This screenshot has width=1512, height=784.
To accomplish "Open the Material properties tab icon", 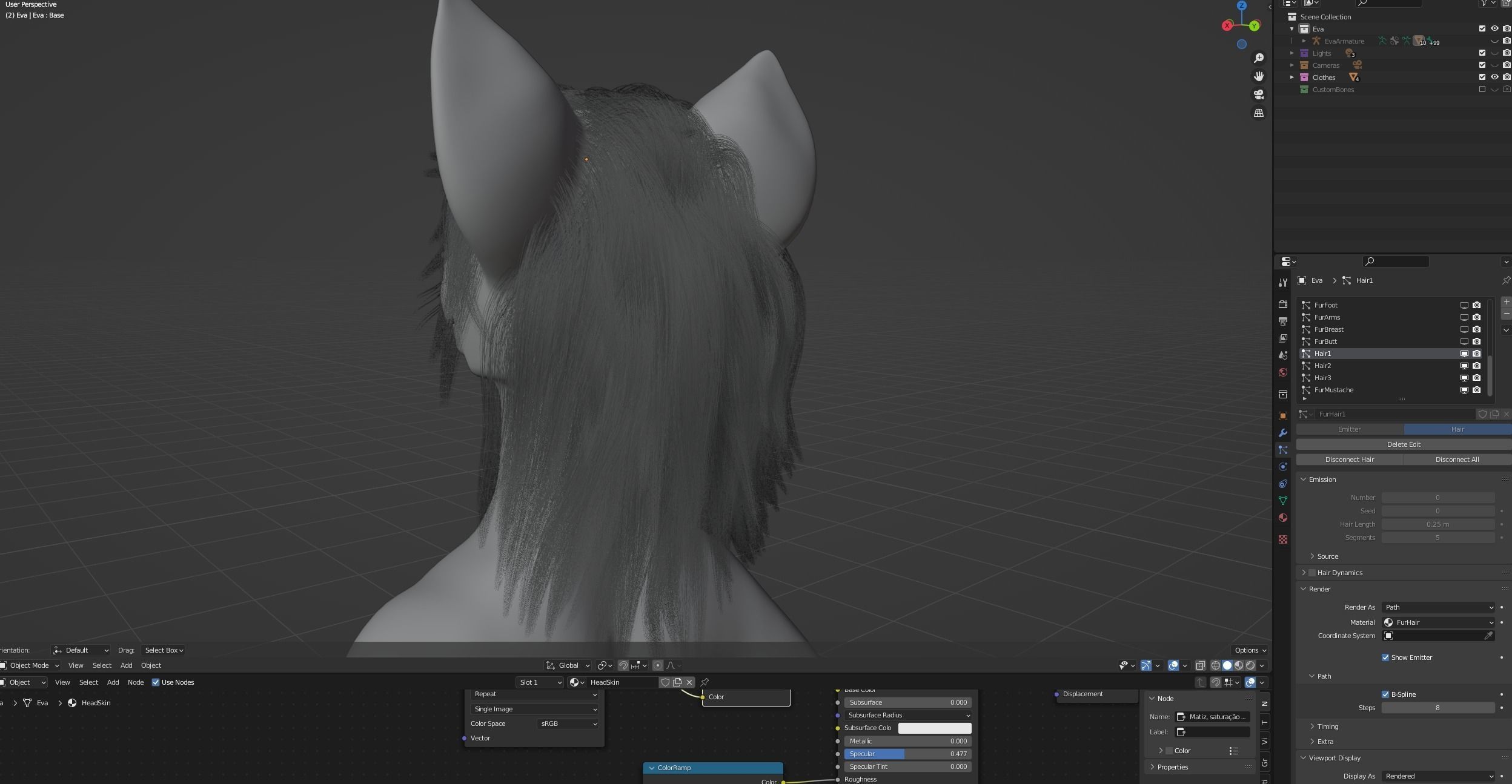I will point(1282,518).
